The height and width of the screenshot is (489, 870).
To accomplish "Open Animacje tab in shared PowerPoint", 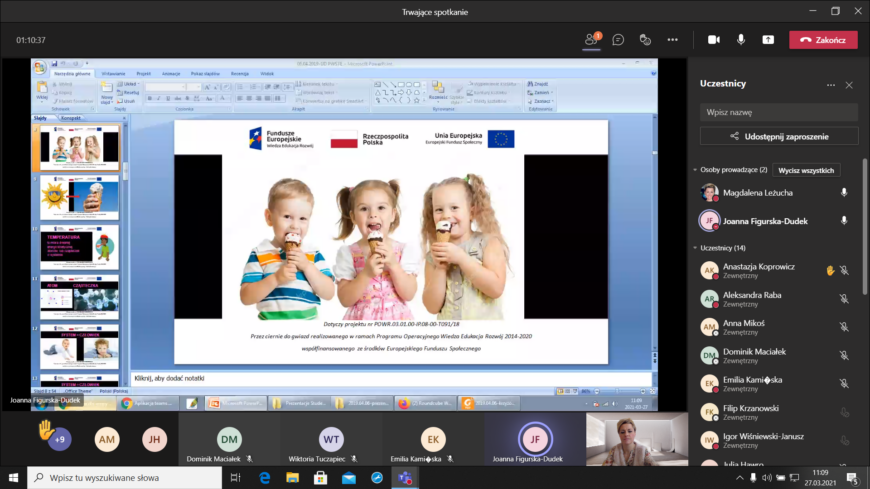I will [x=171, y=73].
